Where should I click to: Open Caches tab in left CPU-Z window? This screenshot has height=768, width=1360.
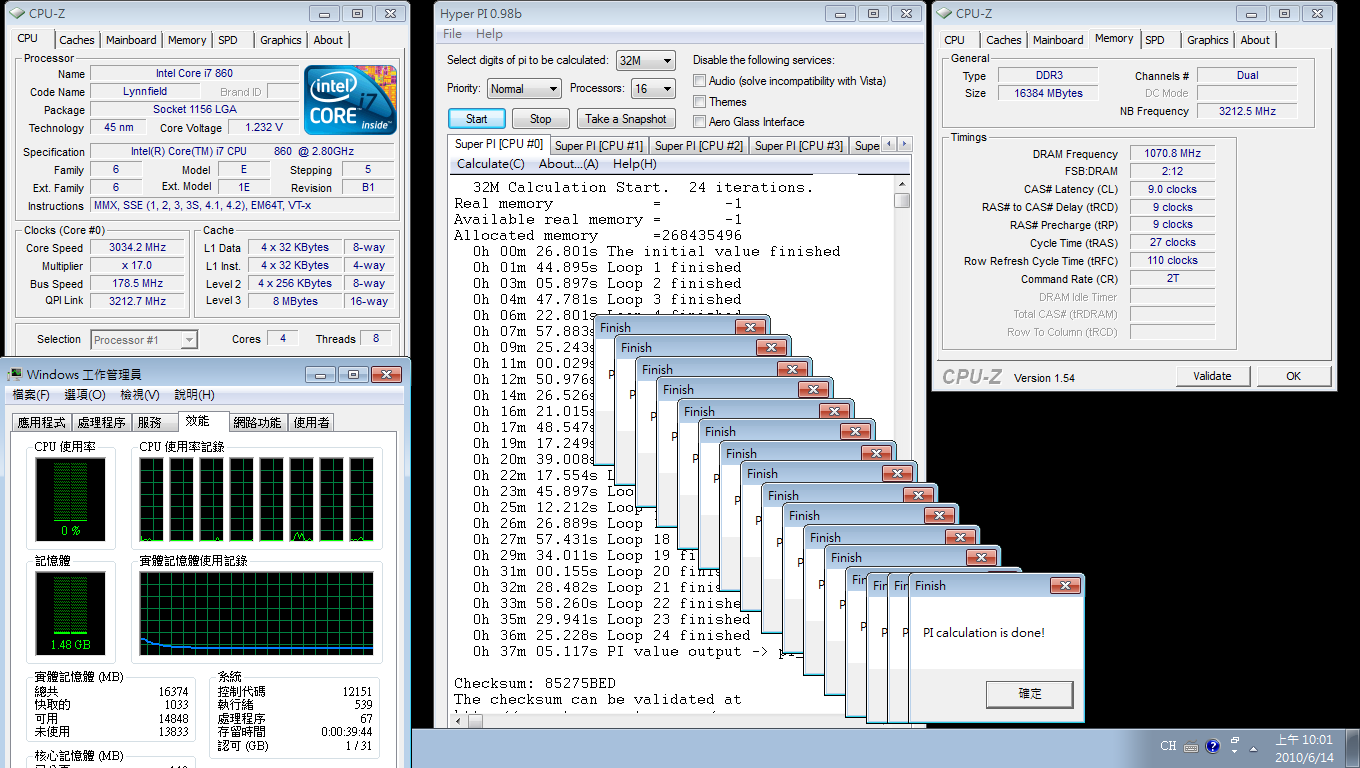click(x=77, y=40)
